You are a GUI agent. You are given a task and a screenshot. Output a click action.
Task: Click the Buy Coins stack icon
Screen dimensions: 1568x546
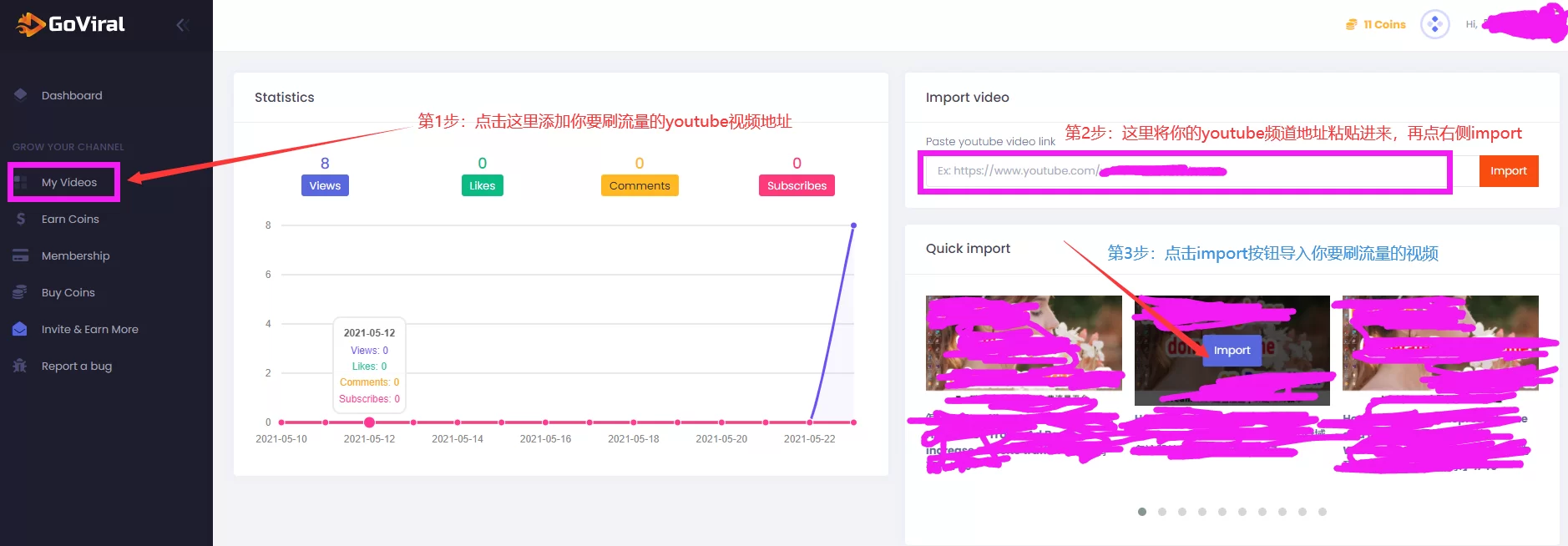click(21, 292)
